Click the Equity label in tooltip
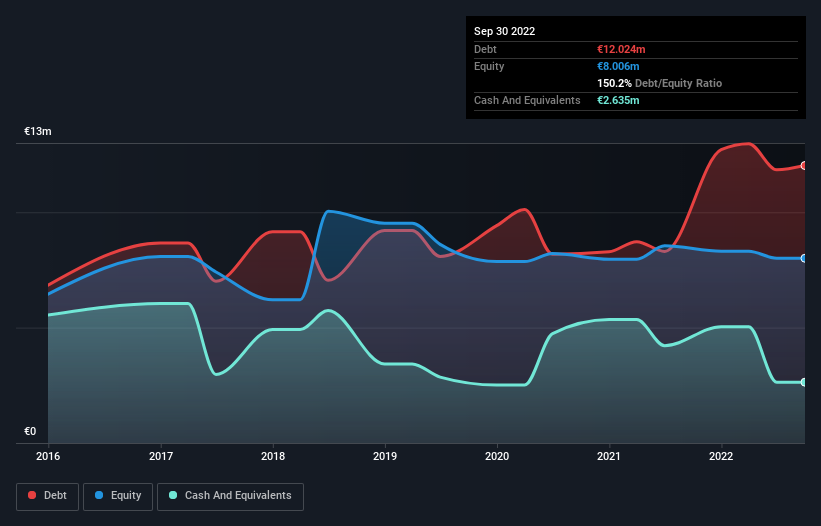This screenshot has height=526, width=821. (489, 66)
